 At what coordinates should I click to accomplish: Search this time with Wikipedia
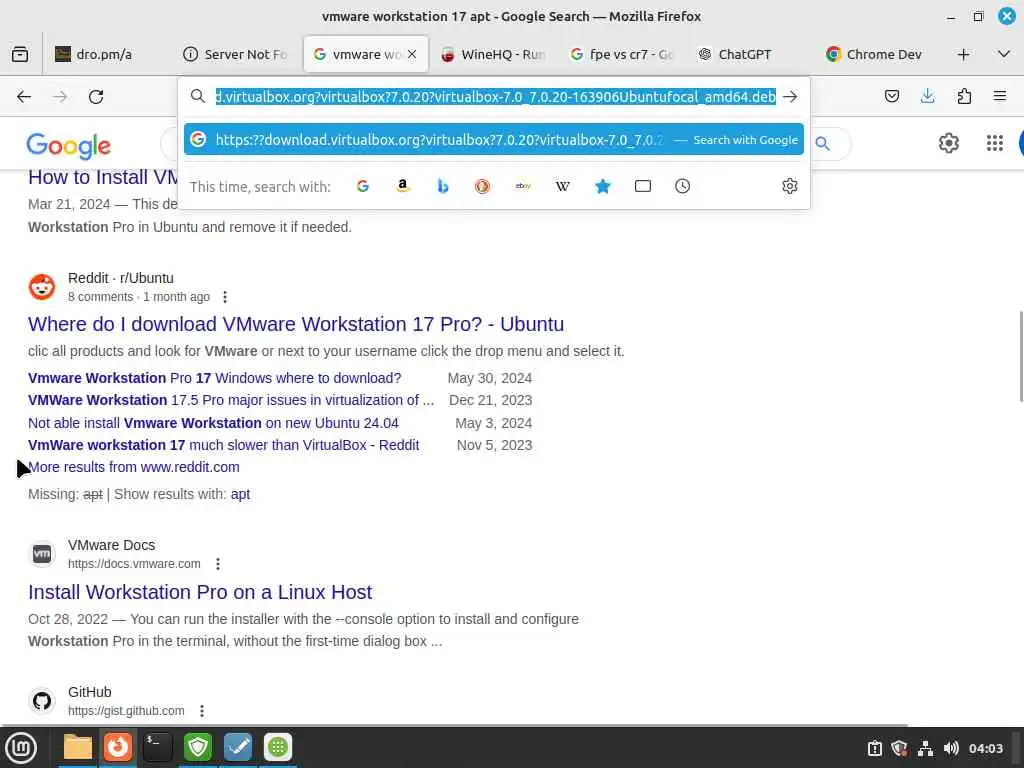pos(562,186)
